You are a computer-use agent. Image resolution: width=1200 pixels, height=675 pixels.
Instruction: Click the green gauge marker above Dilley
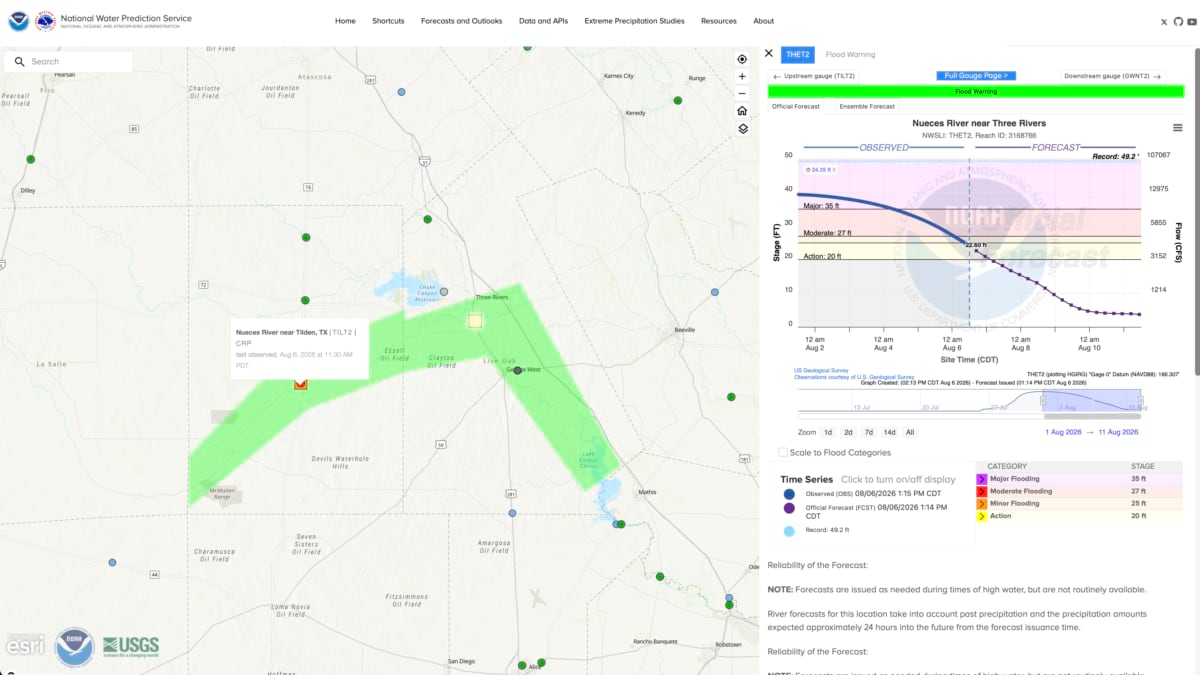pos(31,159)
